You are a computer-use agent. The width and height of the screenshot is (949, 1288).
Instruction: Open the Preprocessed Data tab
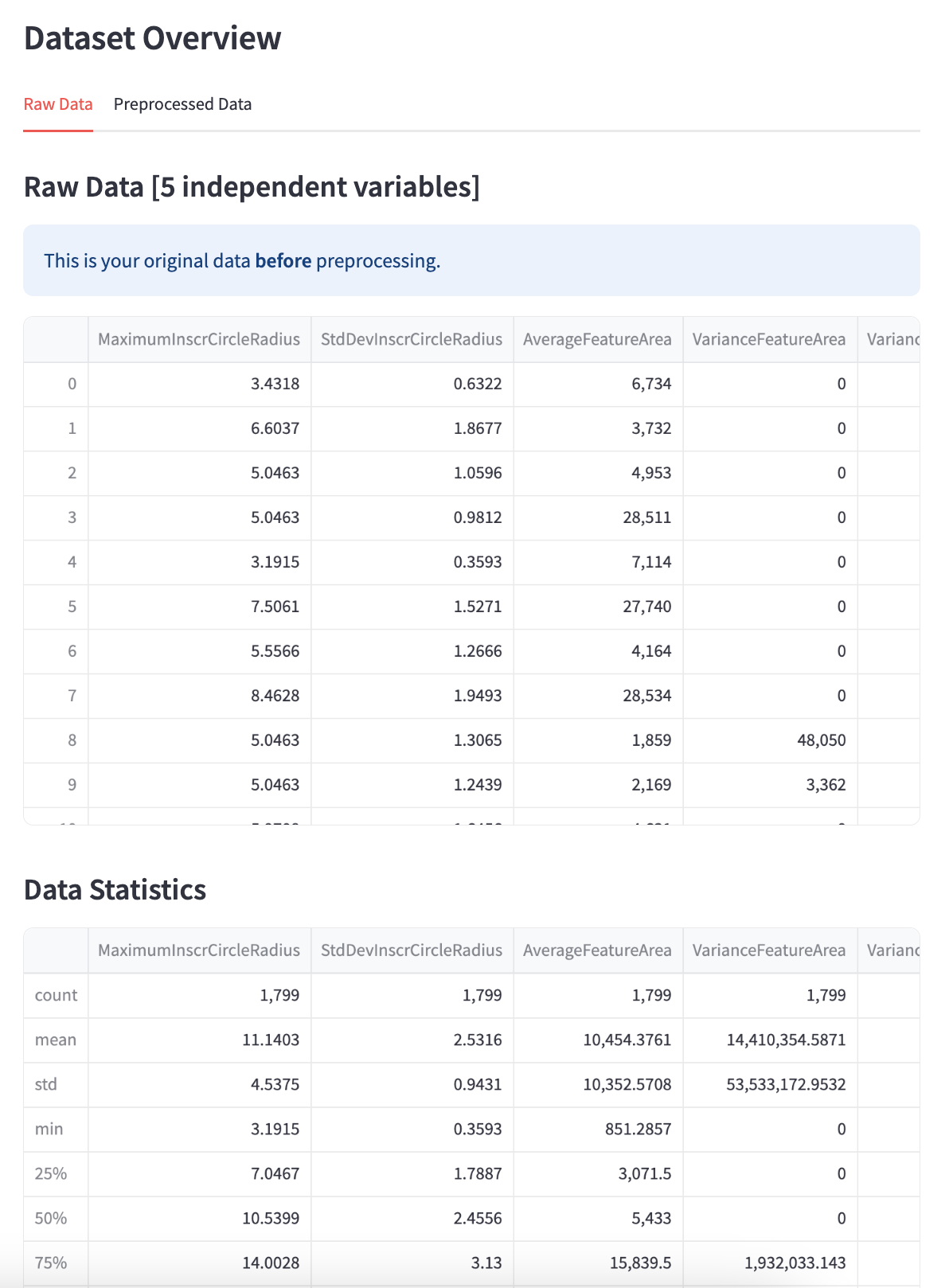(182, 104)
